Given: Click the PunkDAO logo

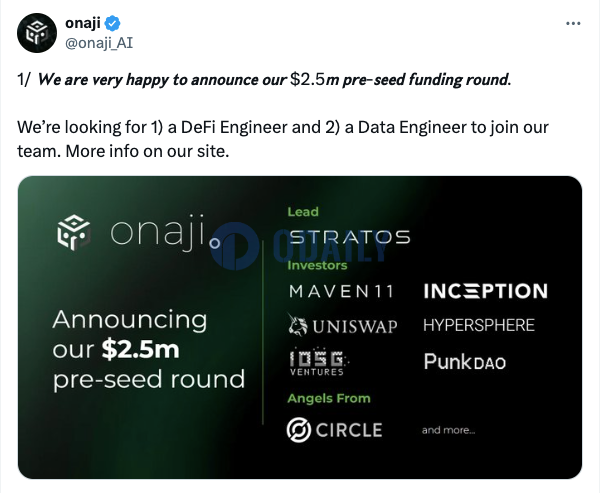Looking at the screenshot, I should pyautogui.click(x=465, y=361).
